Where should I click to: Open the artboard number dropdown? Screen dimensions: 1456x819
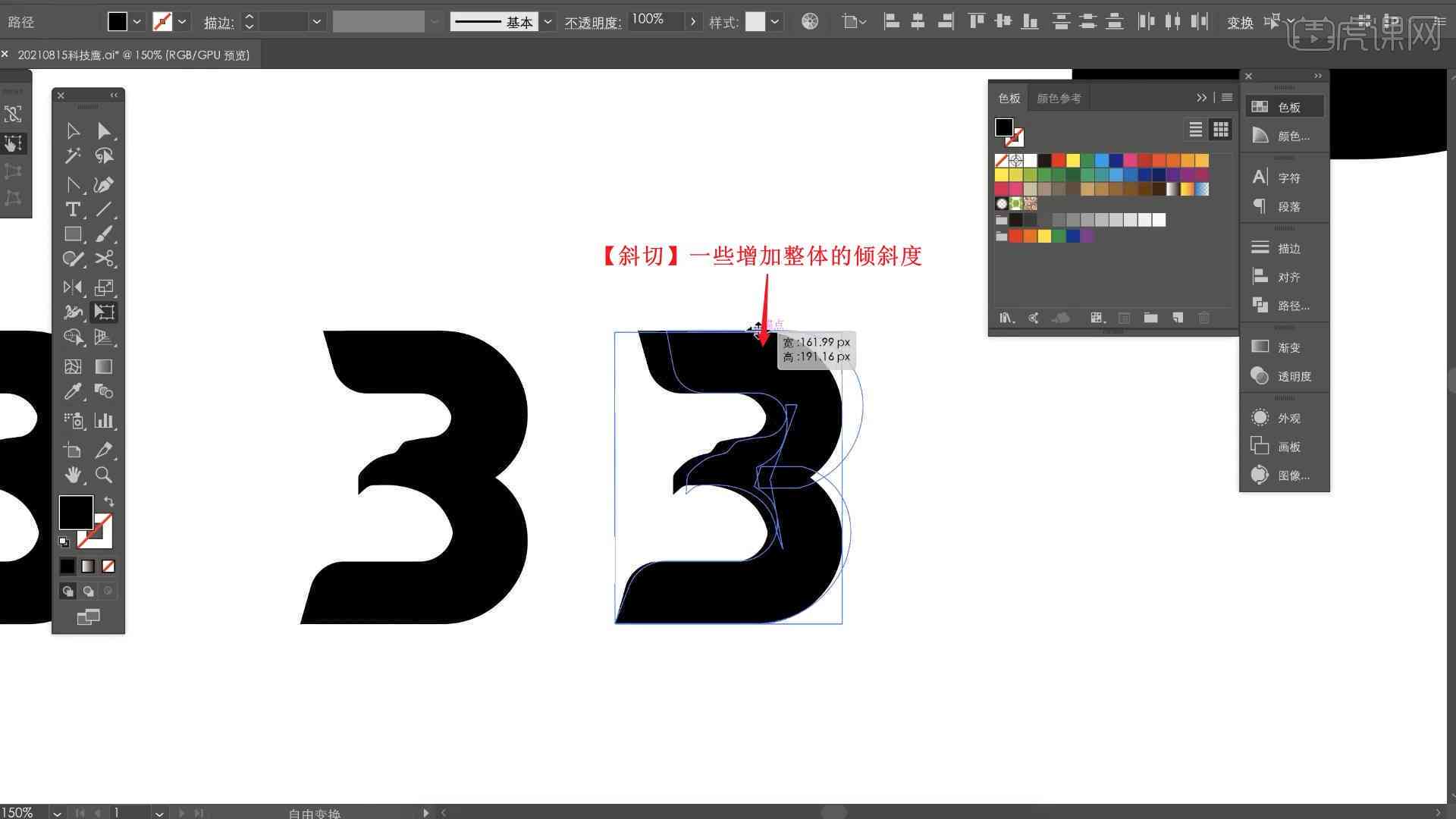pyautogui.click(x=159, y=812)
